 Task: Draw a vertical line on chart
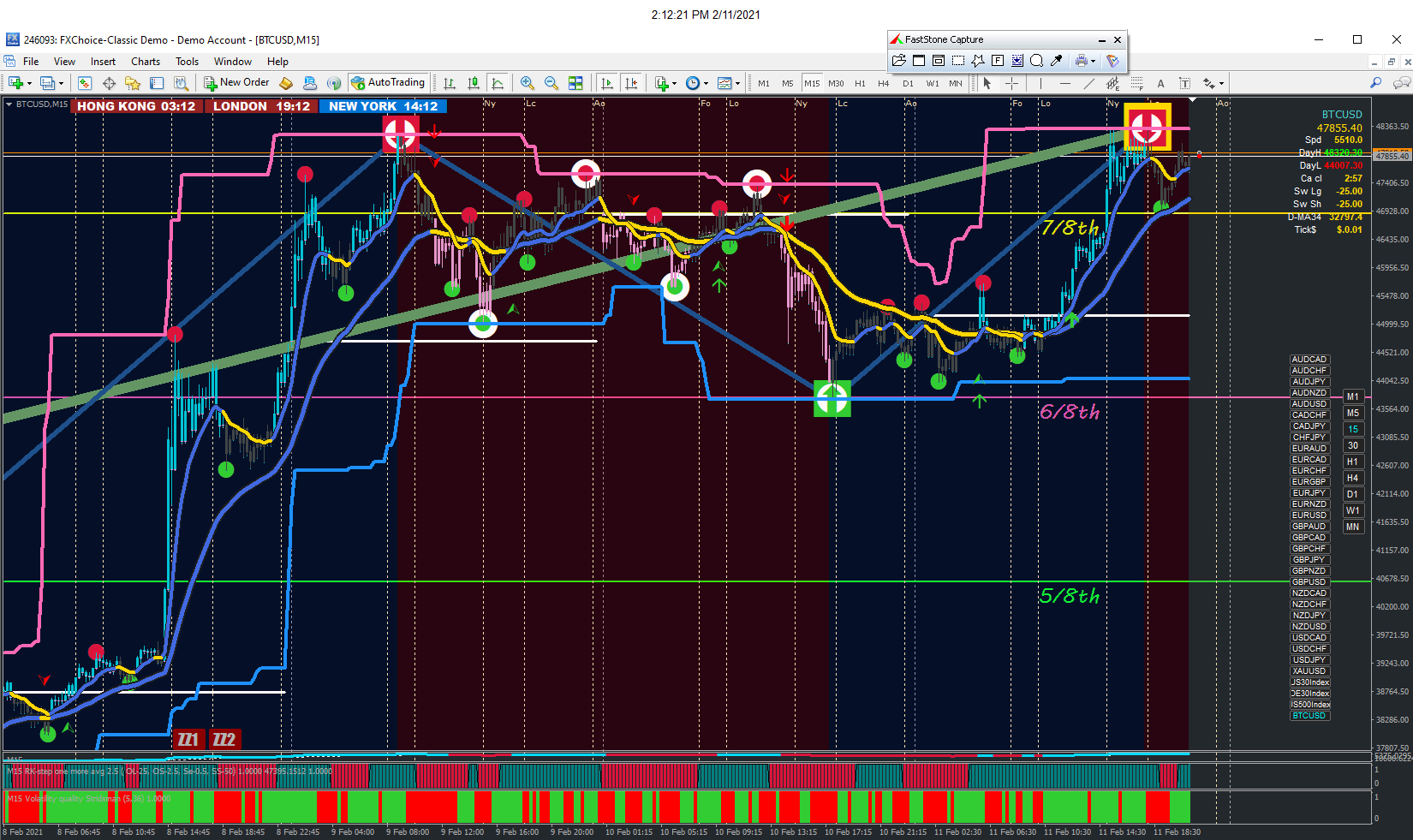coord(1040,83)
